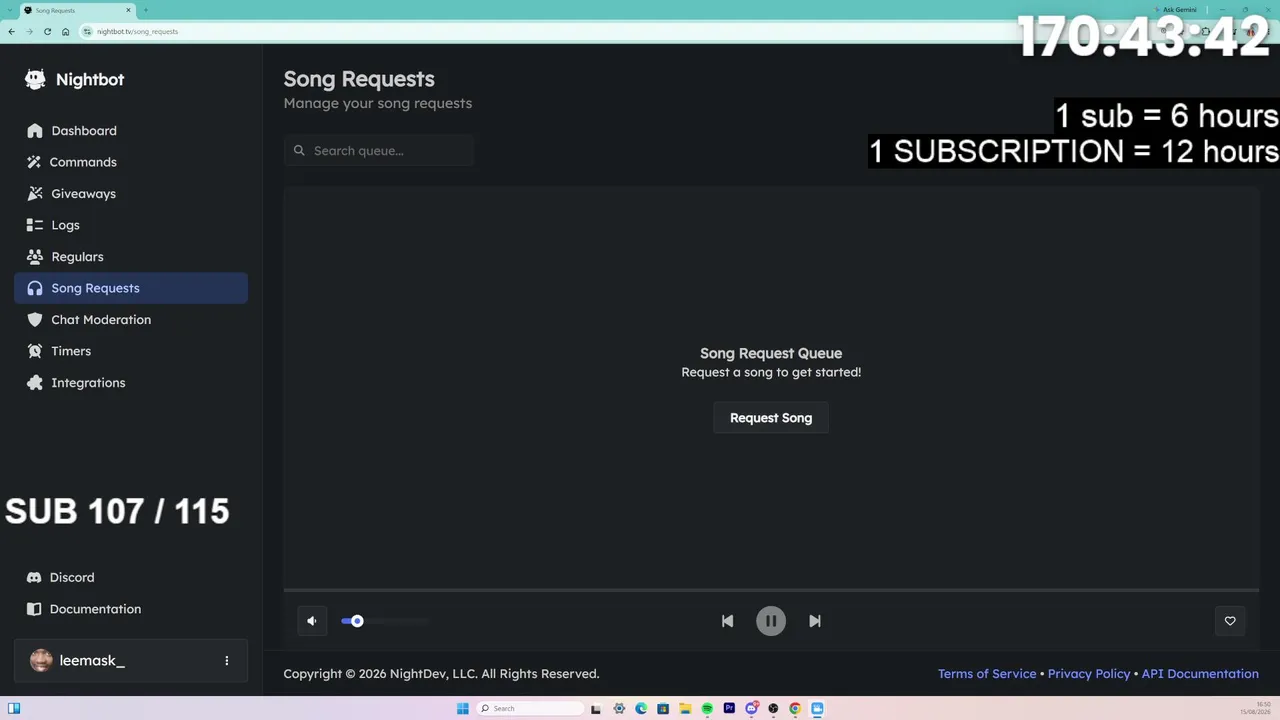
Task: Click the browser Home button
Action: point(66,31)
